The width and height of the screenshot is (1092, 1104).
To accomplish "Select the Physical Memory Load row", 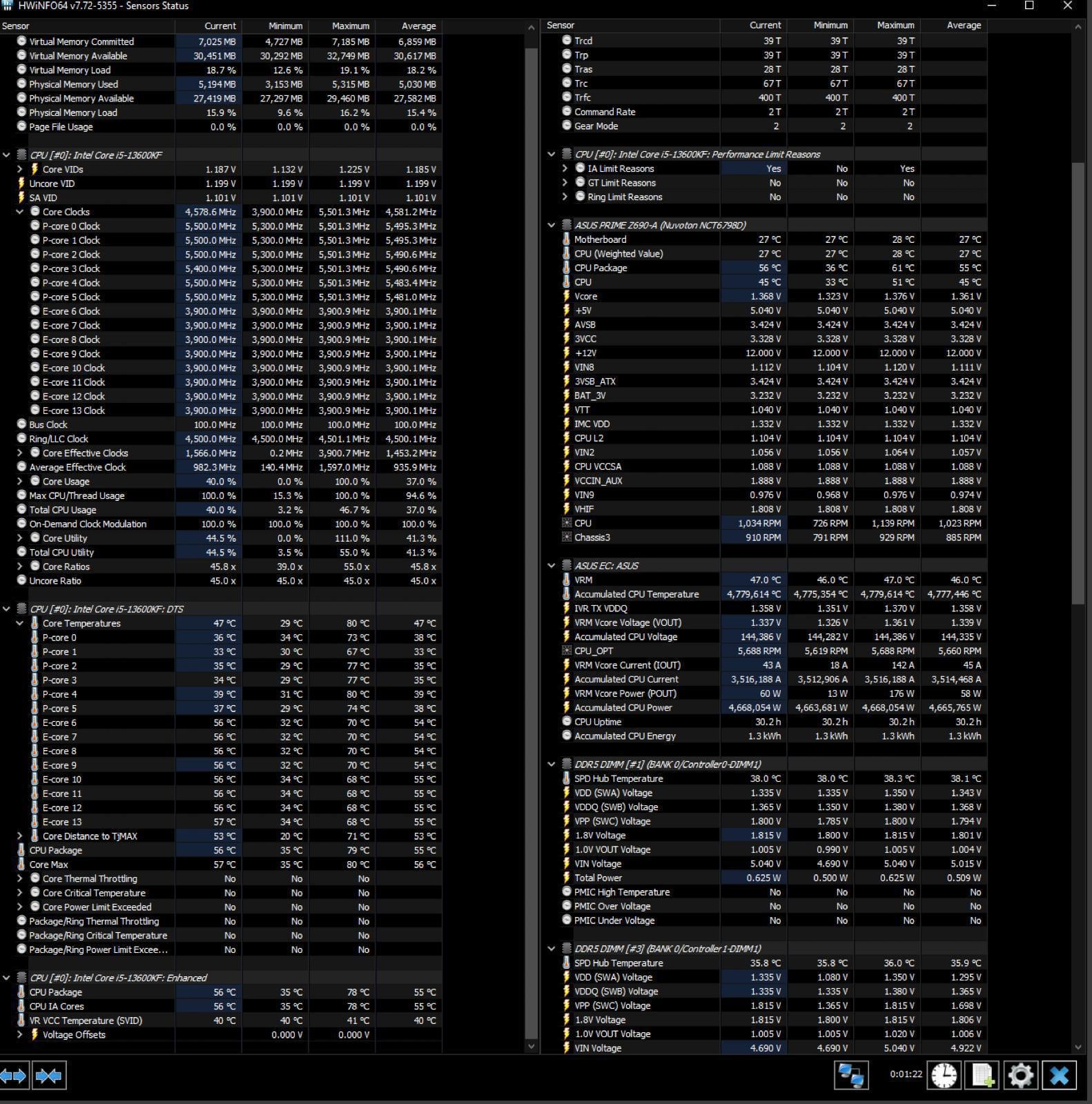I will [x=221, y=112].
